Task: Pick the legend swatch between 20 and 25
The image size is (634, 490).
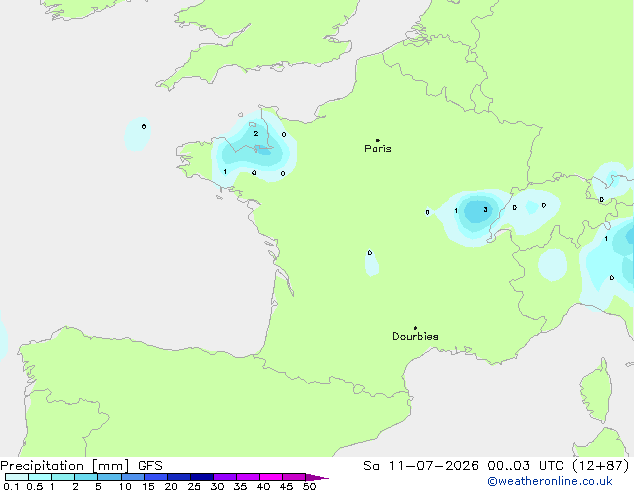Action: 178,477
